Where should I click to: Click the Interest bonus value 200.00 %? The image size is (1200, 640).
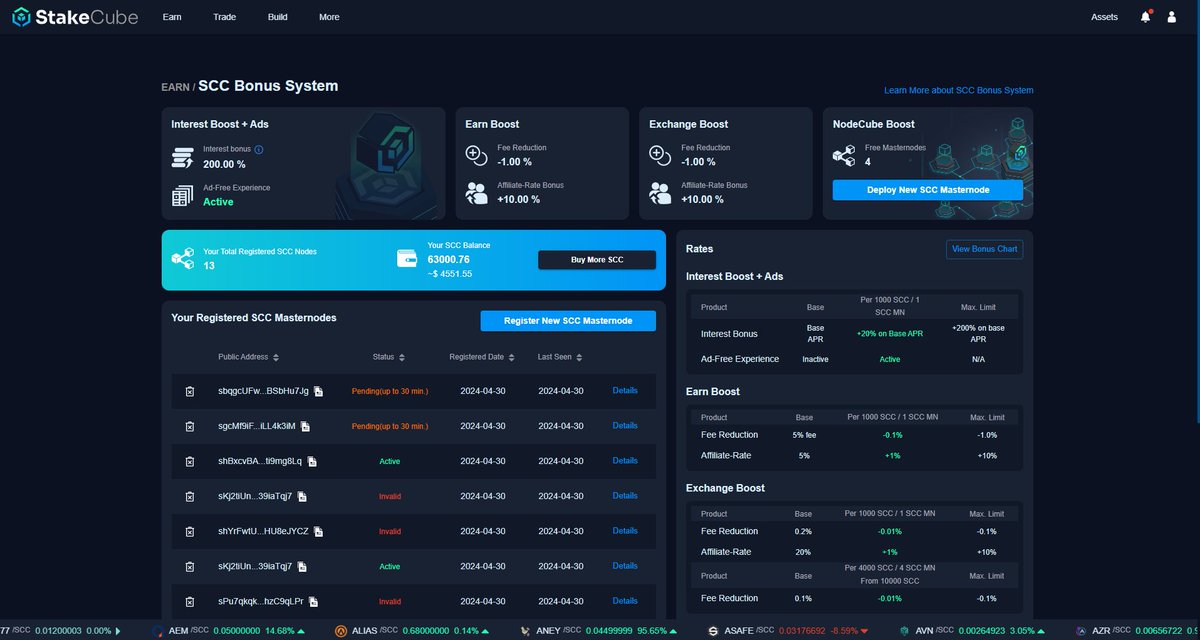tap(224, 164)
